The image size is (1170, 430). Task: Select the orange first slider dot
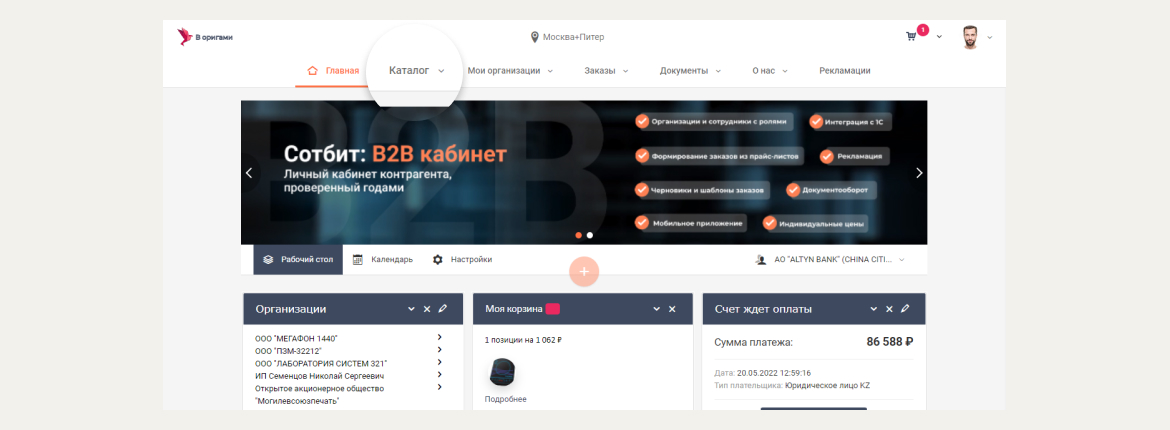578,235
